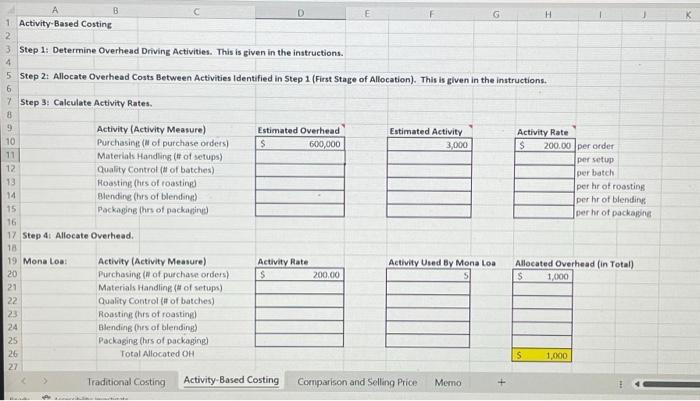Click Estimated Overhead cell for Packaging

(x=300, y=210)
